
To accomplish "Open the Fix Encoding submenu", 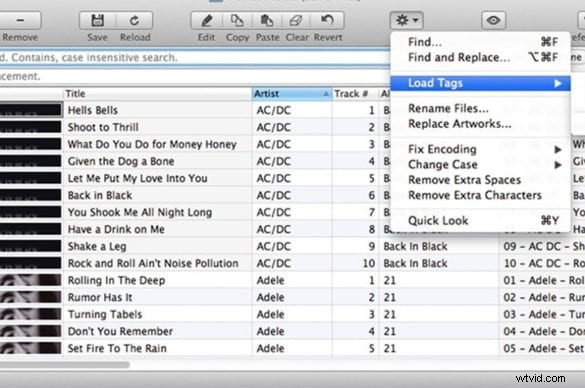I will click(x=480, y=149).
